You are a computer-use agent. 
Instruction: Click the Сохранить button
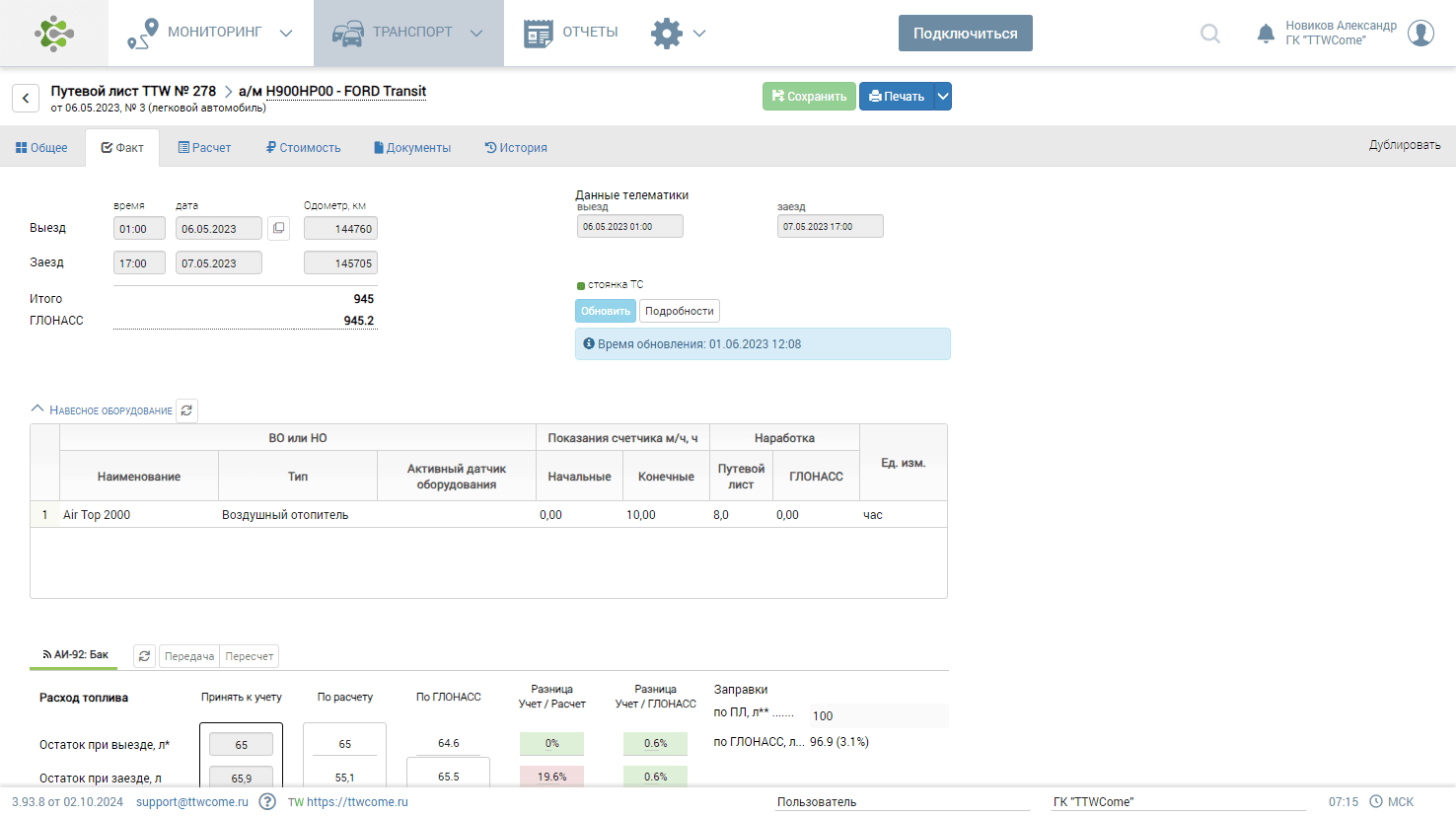tap(809, 96)
